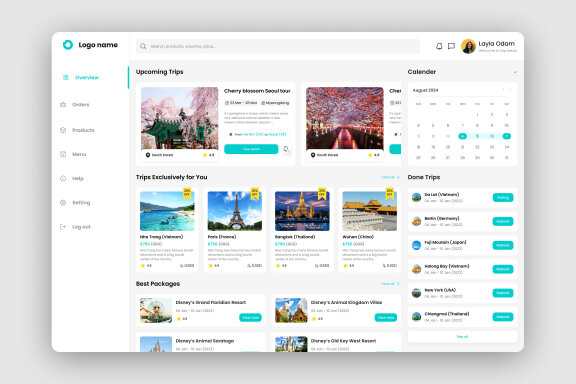Collapse the Calender panel with its chevron

(515, 72)
